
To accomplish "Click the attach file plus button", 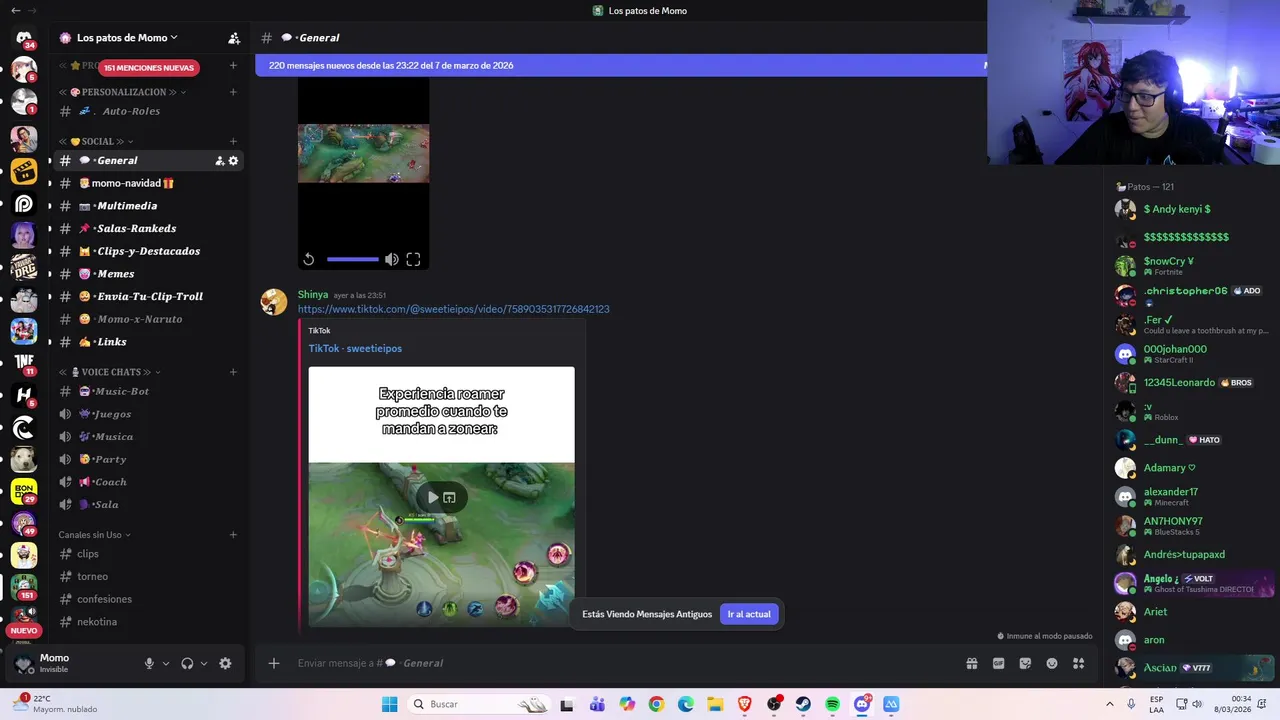I will pyautogui.click(x=274, y=663).
